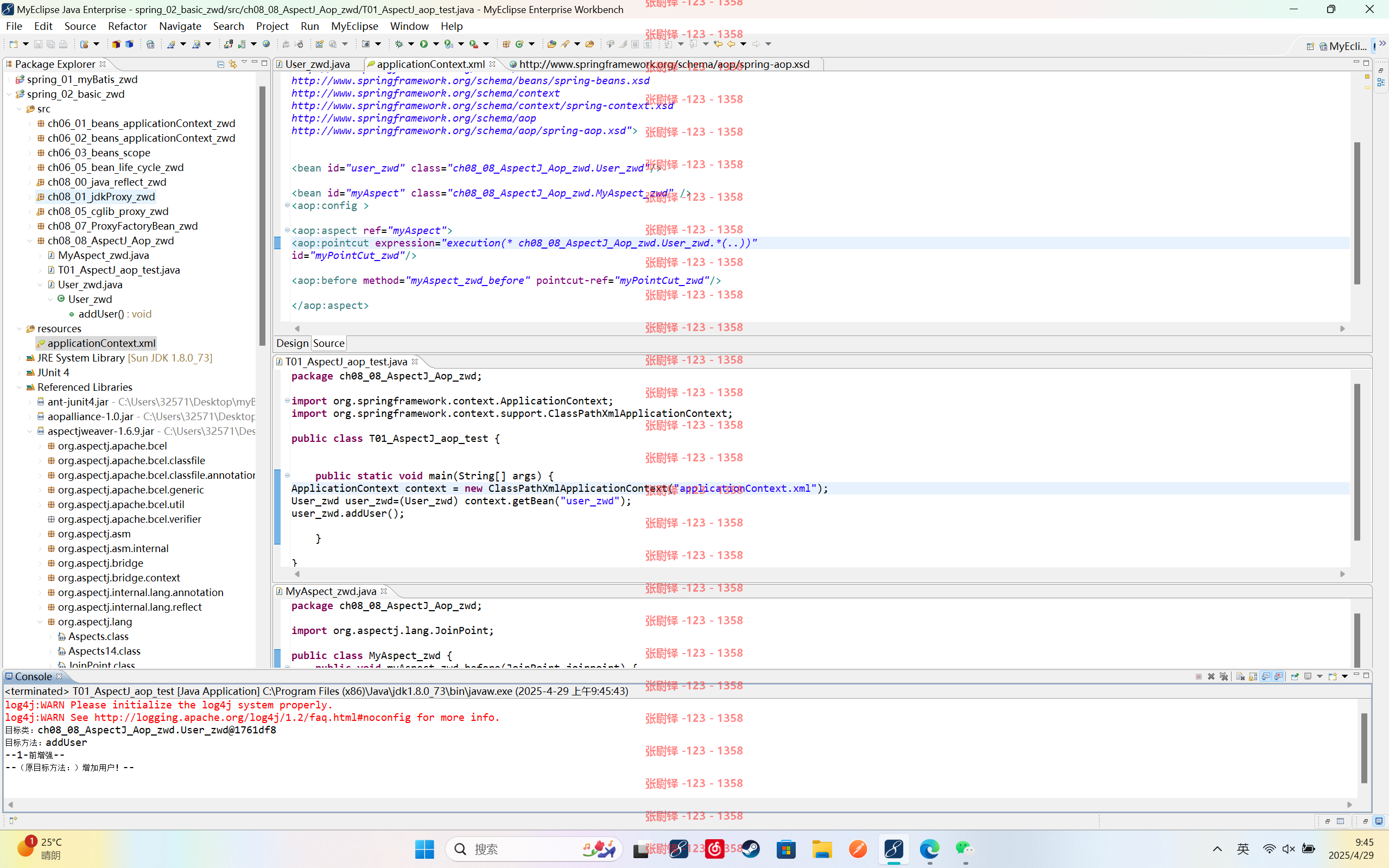Collapse All in Package Explorer

pos(220,64)
